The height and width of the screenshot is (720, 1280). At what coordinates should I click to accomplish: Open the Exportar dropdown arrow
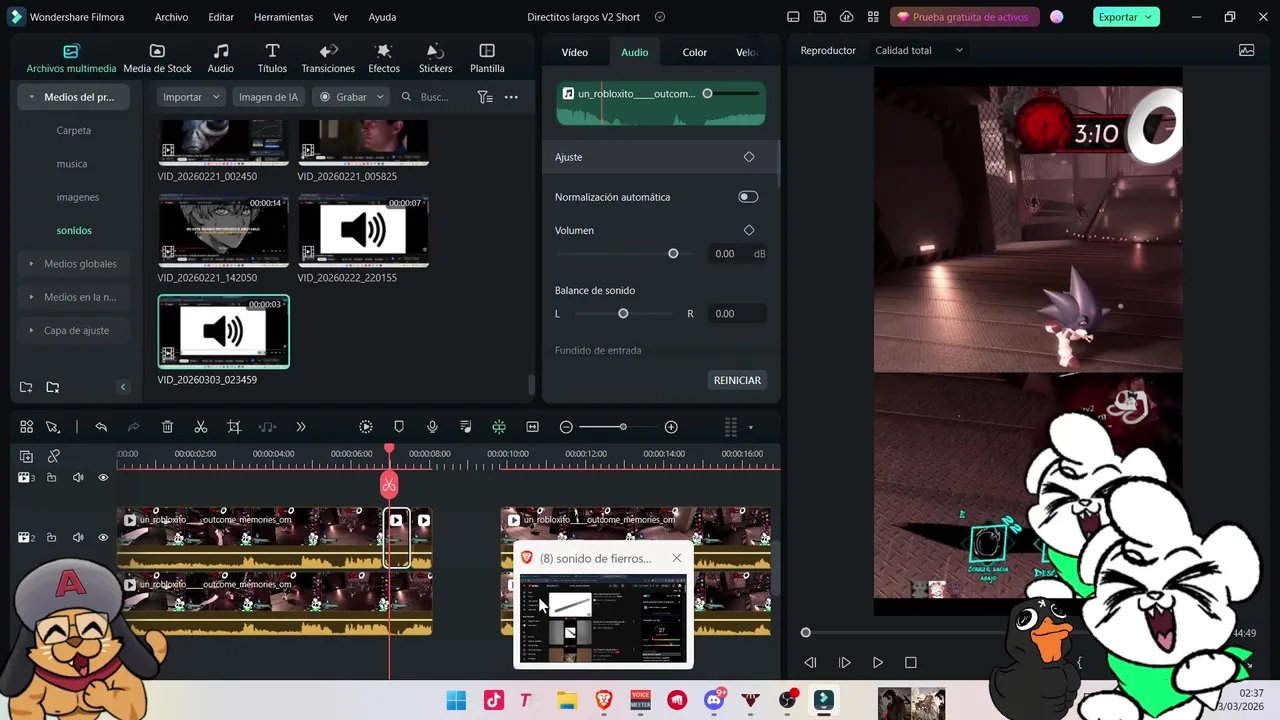(x=1150, y=17)
